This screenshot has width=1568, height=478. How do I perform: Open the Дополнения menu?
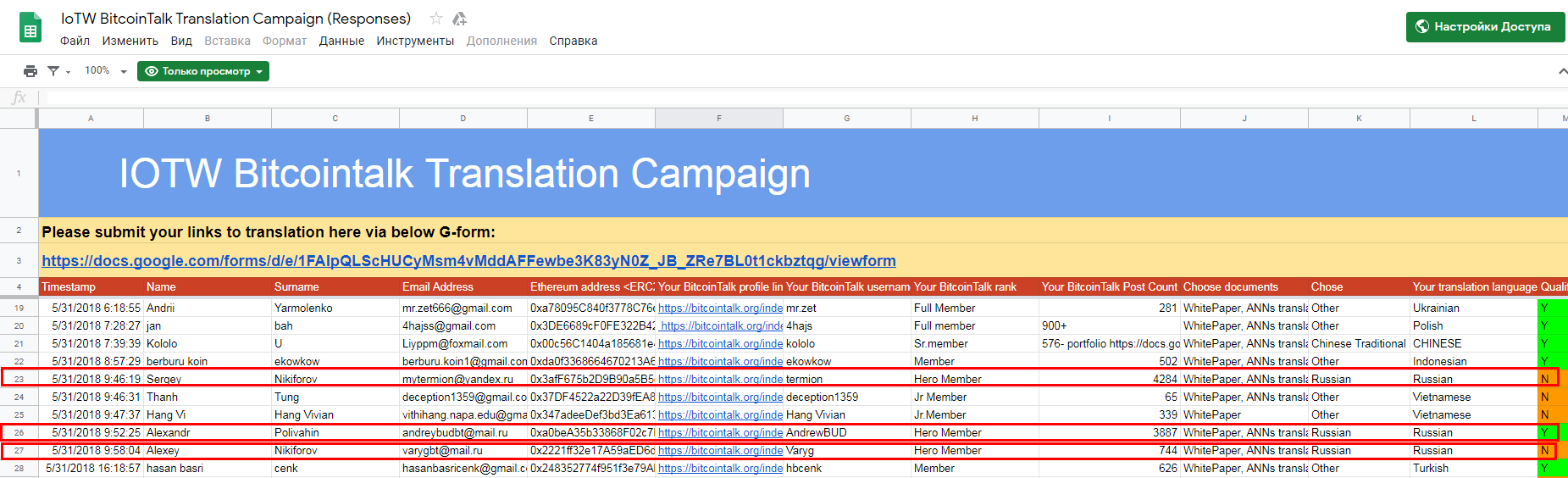501,41
